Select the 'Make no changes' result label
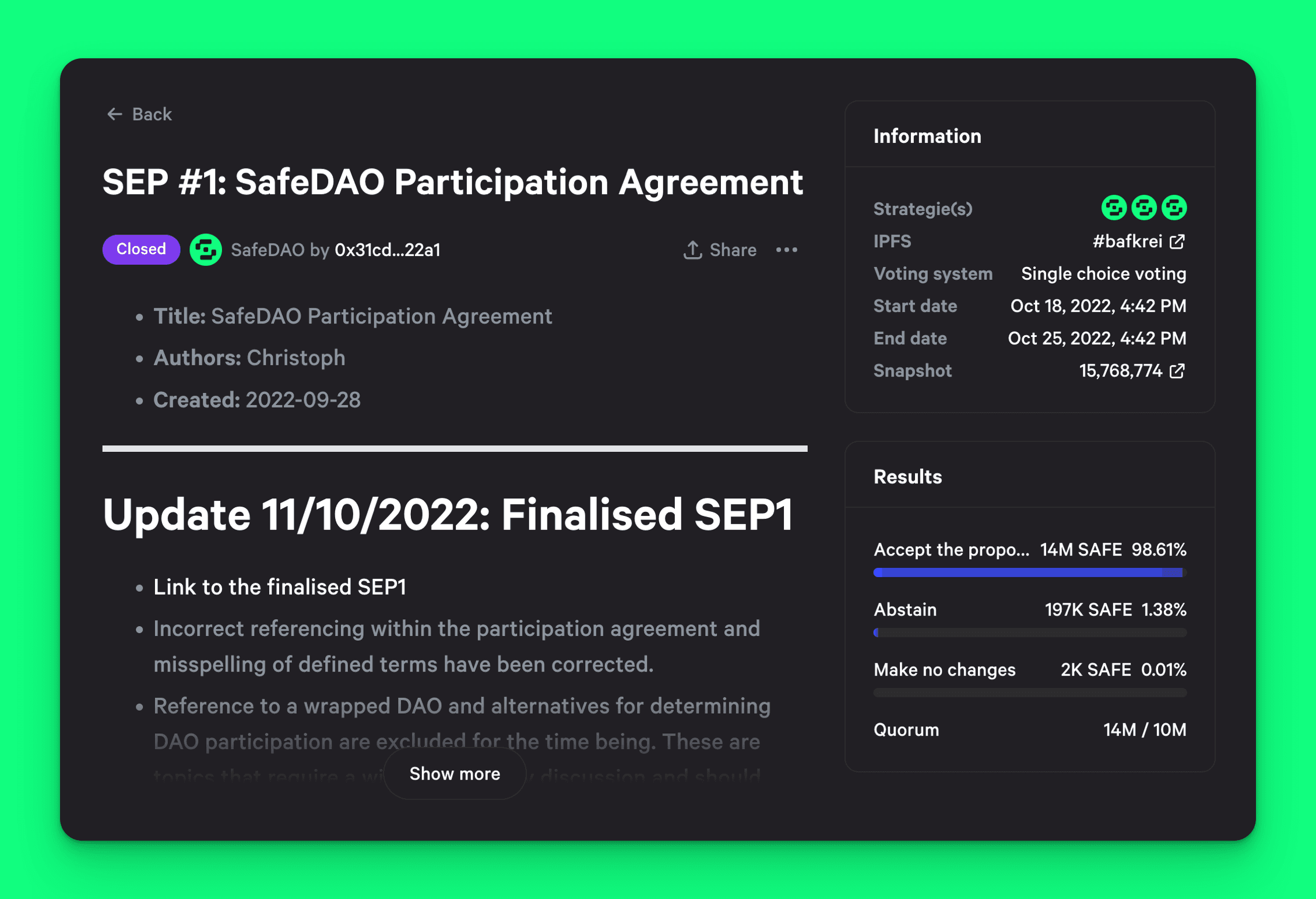The height and width of the screenshot is (899, 1316). pos(945,670)
